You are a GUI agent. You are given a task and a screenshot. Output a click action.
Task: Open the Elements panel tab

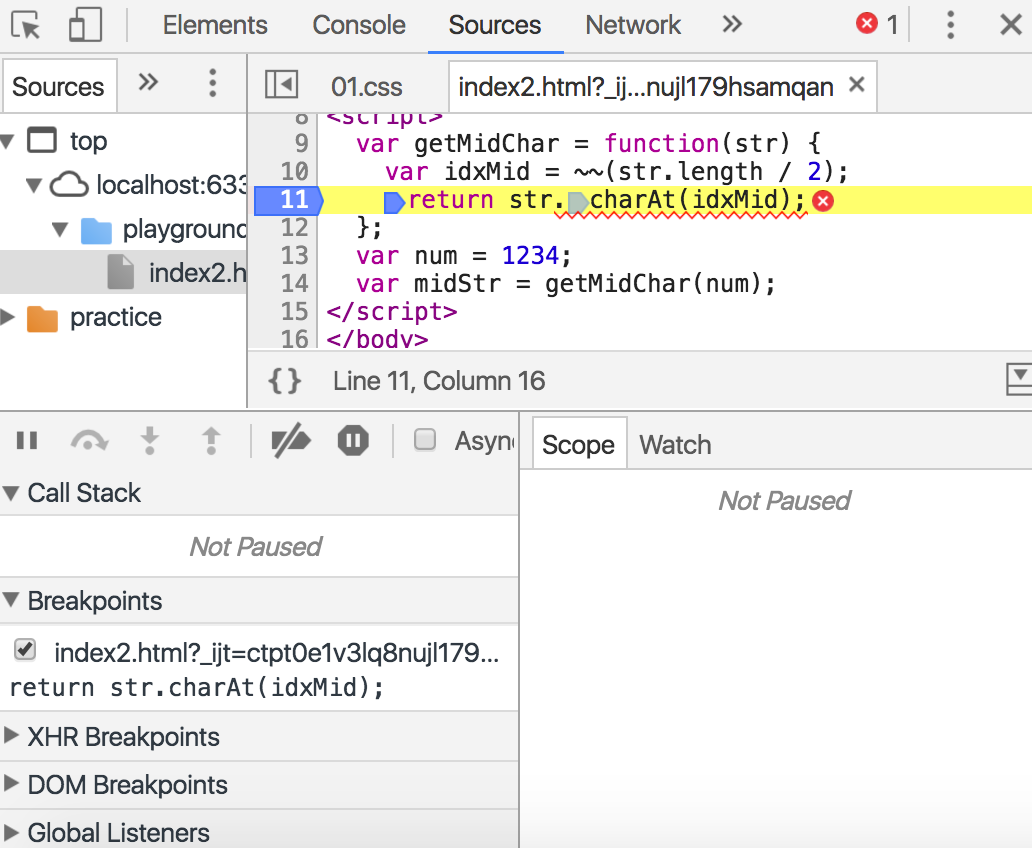click(215, 25)
